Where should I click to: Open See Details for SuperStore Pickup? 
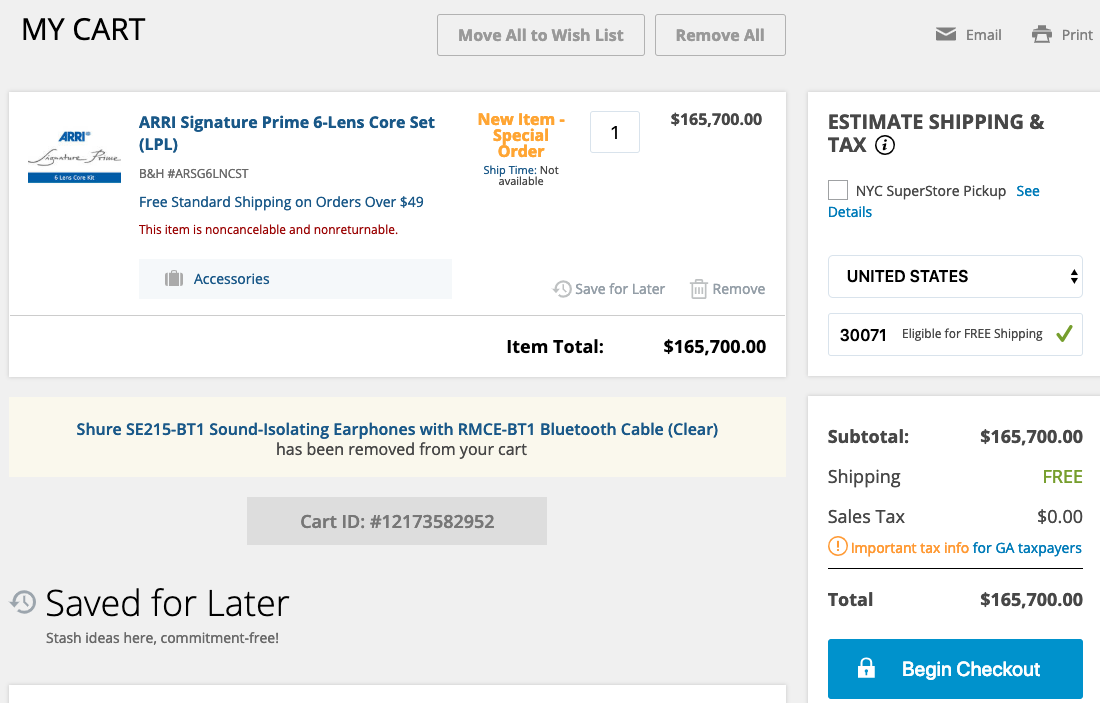[1027, 191]
